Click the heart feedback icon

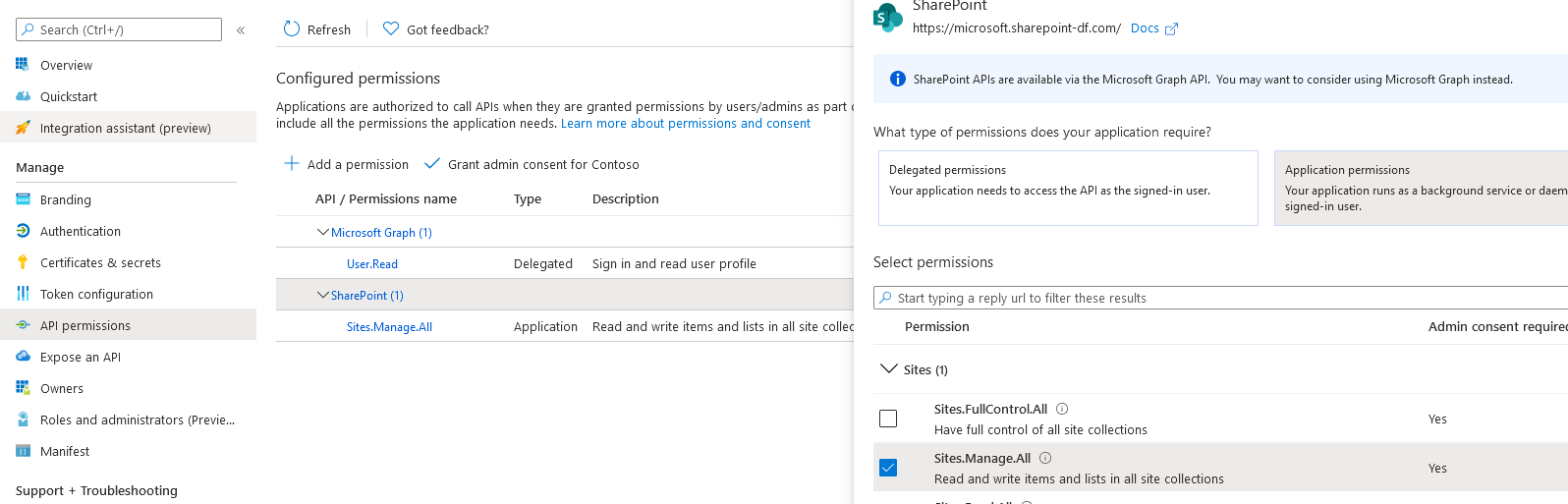[391, 29]
